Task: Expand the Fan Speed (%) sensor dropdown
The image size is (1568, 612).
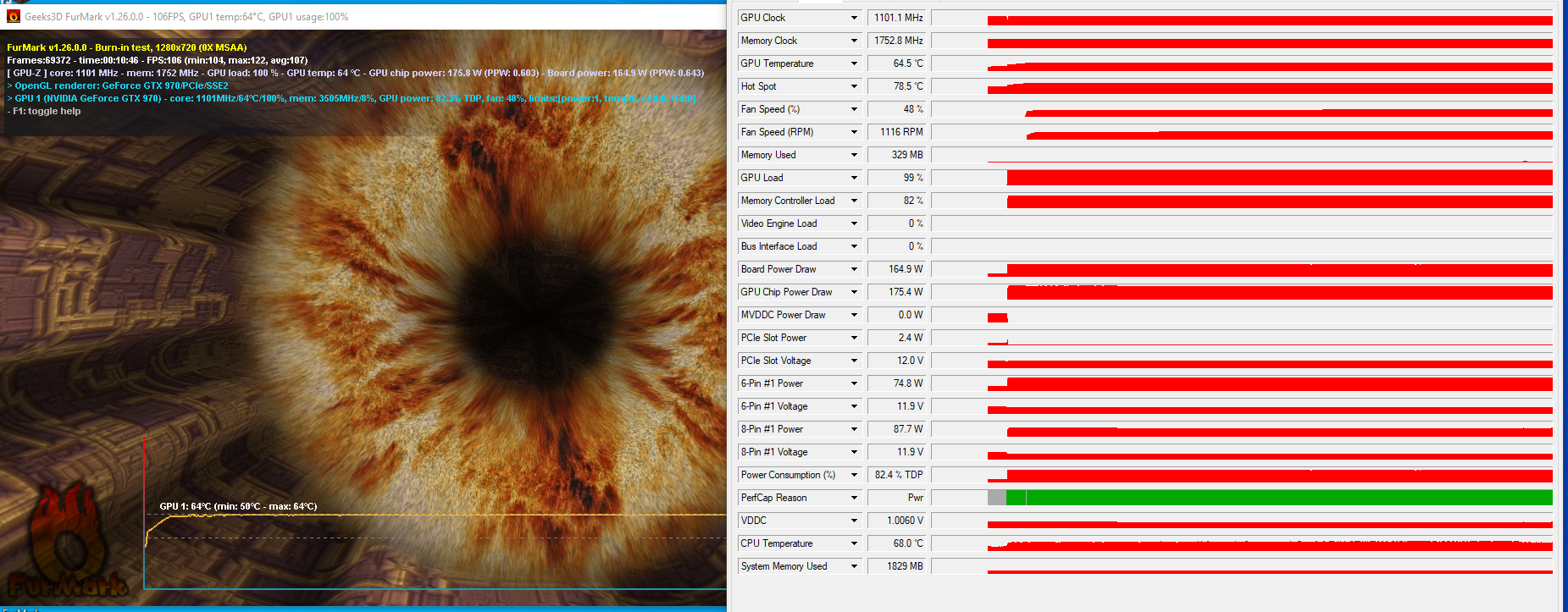Action: 854,109
